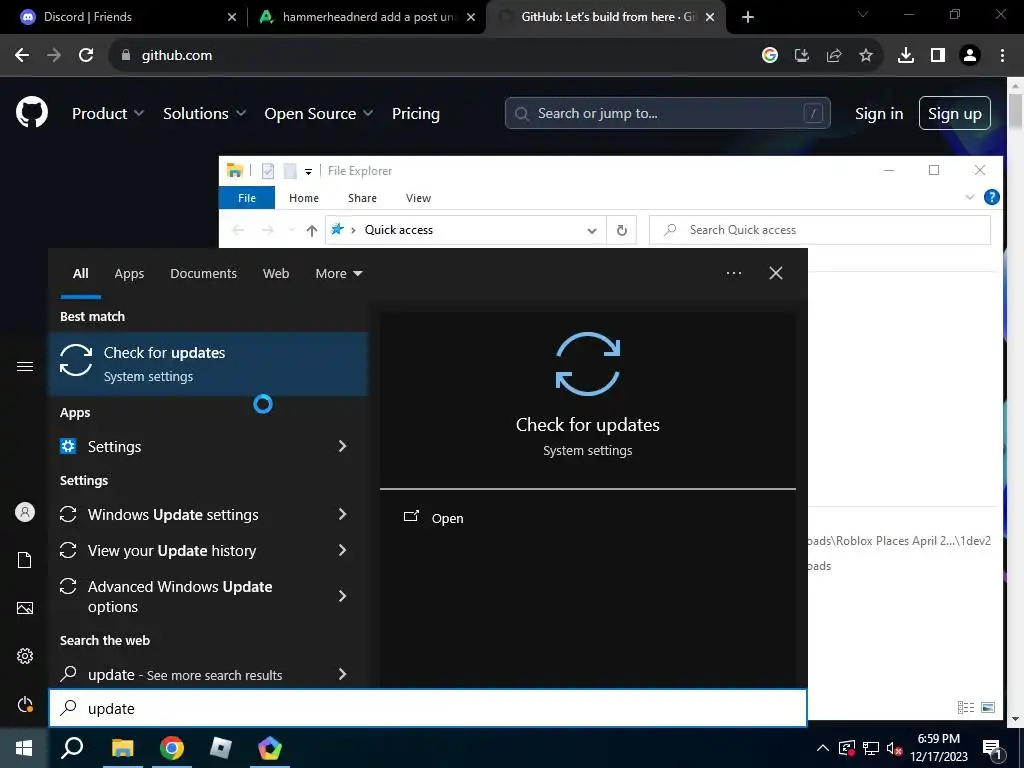Expand File Explorer ribbon chevron
This screenshot has height=768, width=1024.
tap(970, 197)
